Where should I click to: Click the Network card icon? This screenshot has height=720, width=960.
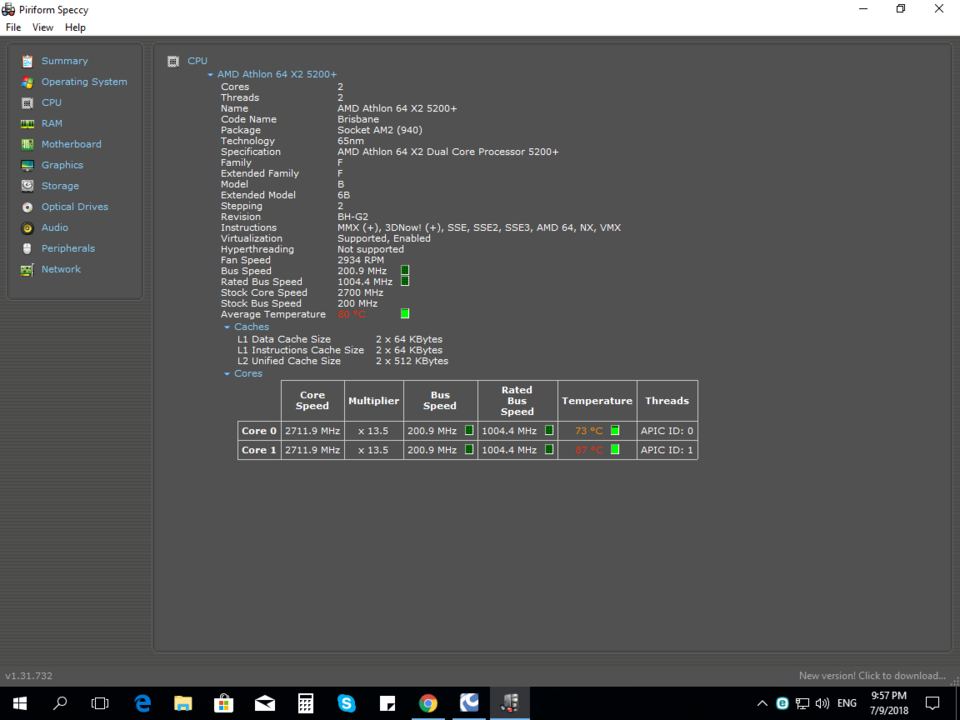27,269
